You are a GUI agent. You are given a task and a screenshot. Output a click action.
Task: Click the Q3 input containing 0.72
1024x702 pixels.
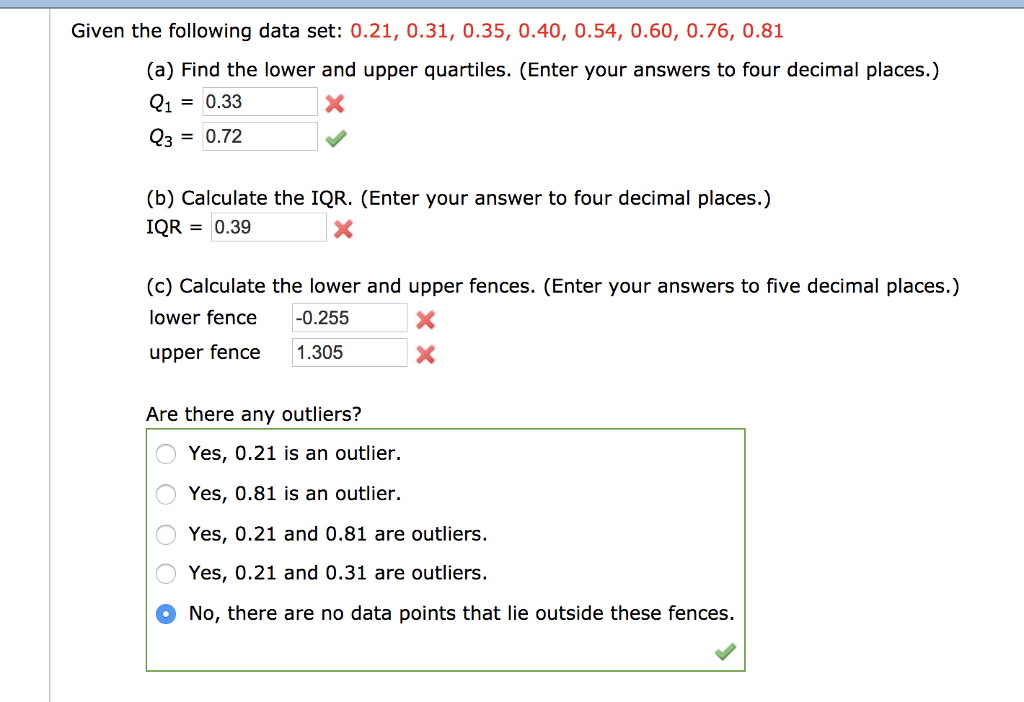259,136
